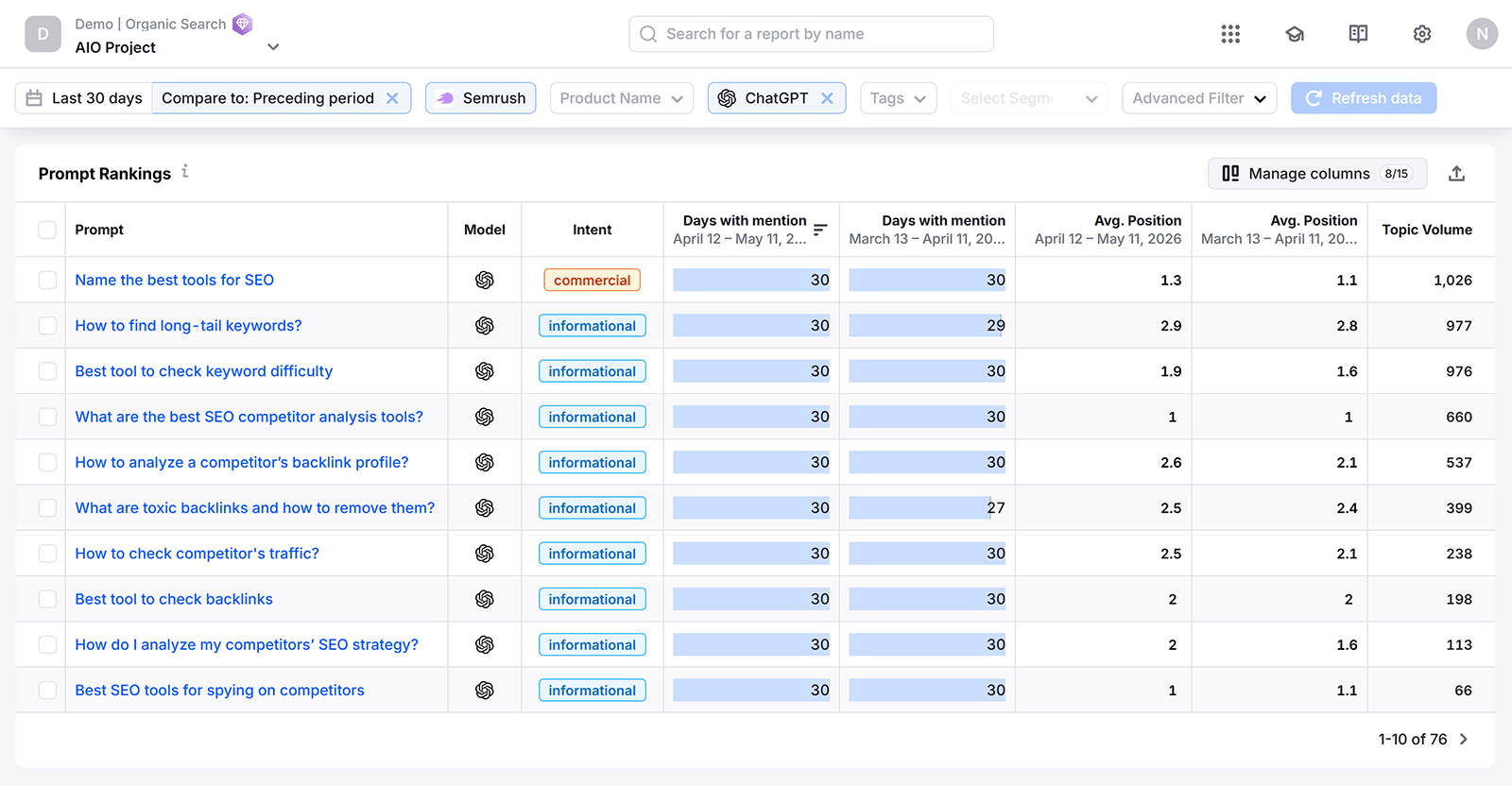Click ChatGPT model icon for SEO strategy row
Image resolution: width=1512 pixels, height=786 pixels.
(485, 644)
